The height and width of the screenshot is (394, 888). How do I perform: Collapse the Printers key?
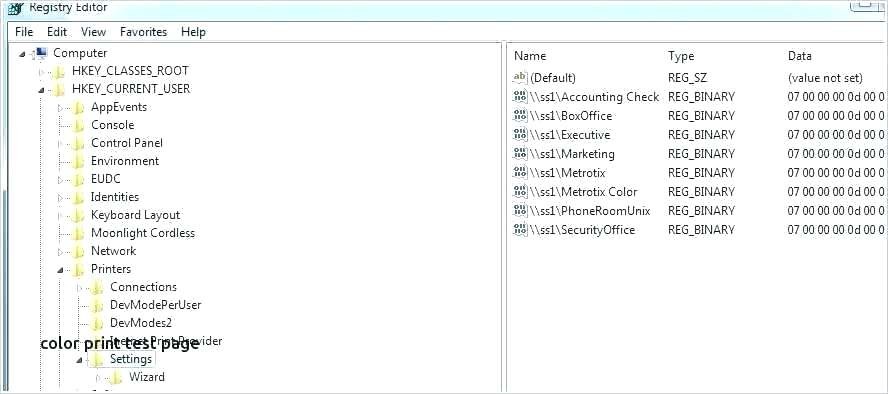click(x=60, y=270)
